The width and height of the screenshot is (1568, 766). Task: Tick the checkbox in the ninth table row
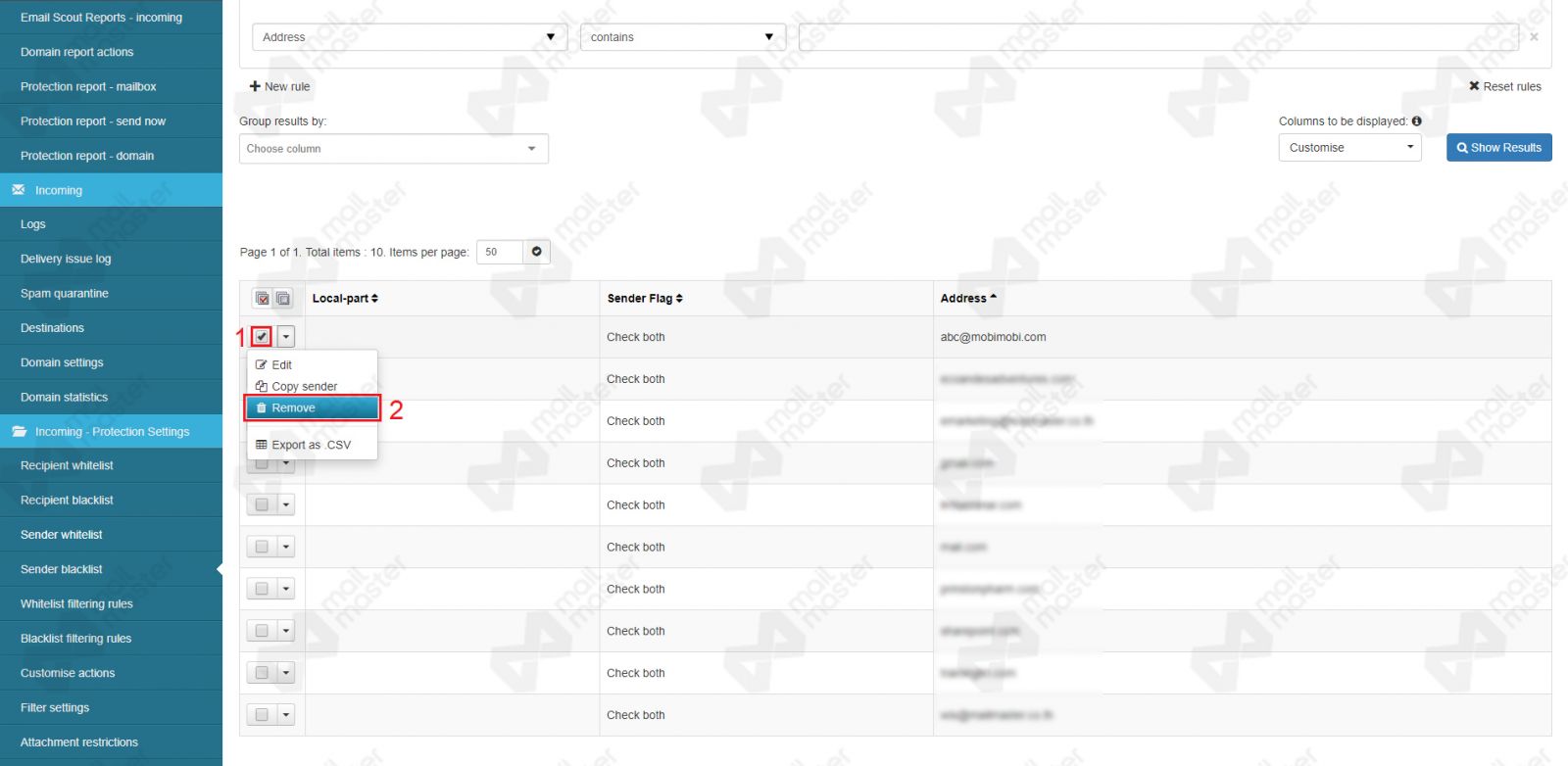[262, 673]
